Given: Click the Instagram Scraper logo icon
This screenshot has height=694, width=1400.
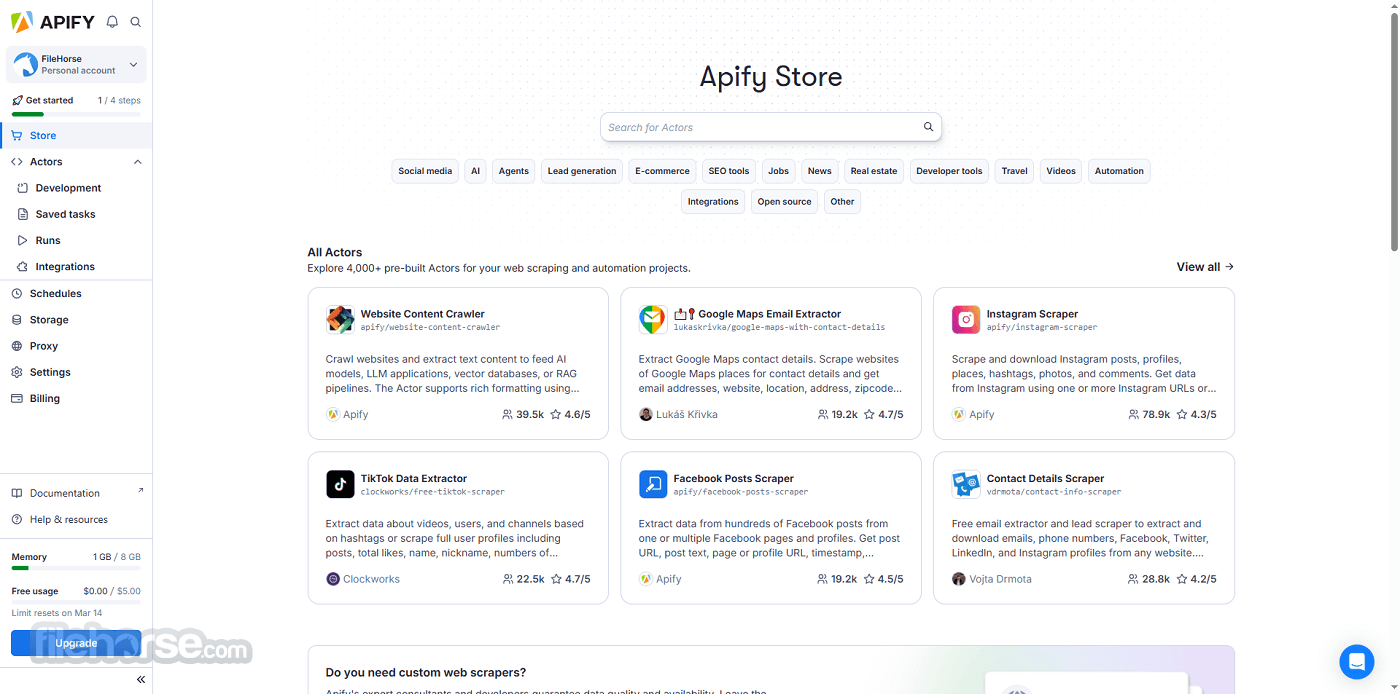Looking at the screenshot, I should tap(966, 320).
